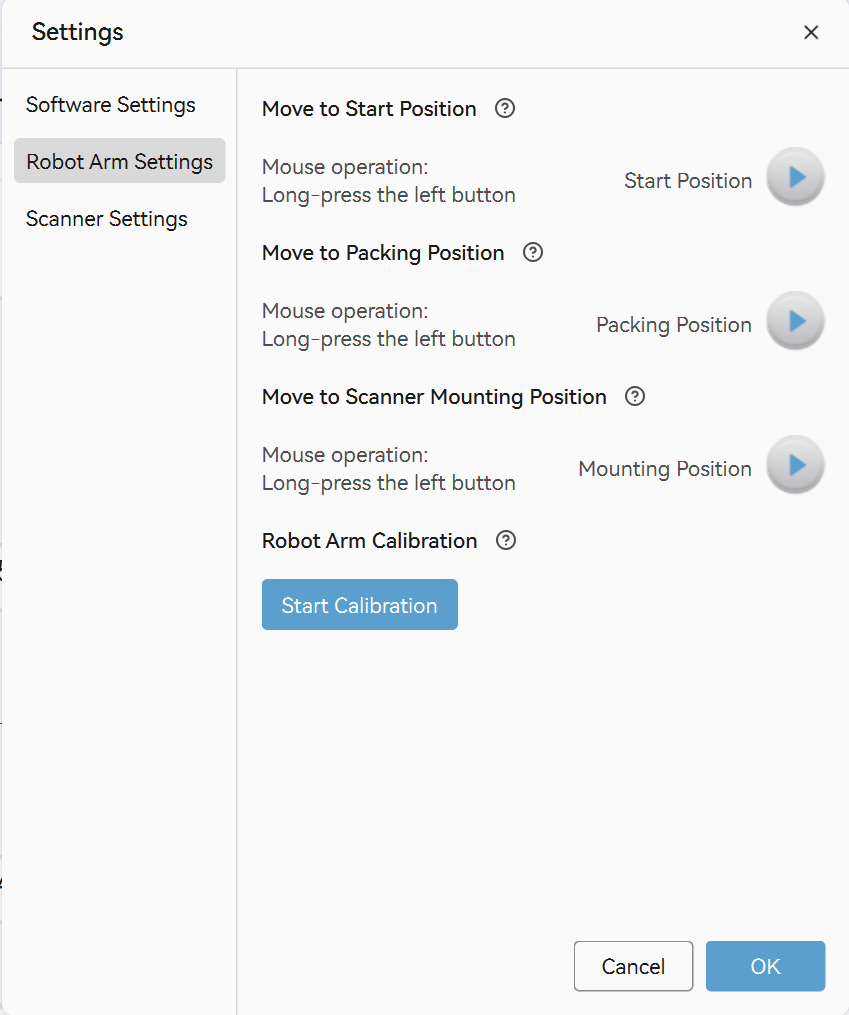
Task: Open the Scanner Settings tab
Action: pyautogui.click(x=107, y=219)
